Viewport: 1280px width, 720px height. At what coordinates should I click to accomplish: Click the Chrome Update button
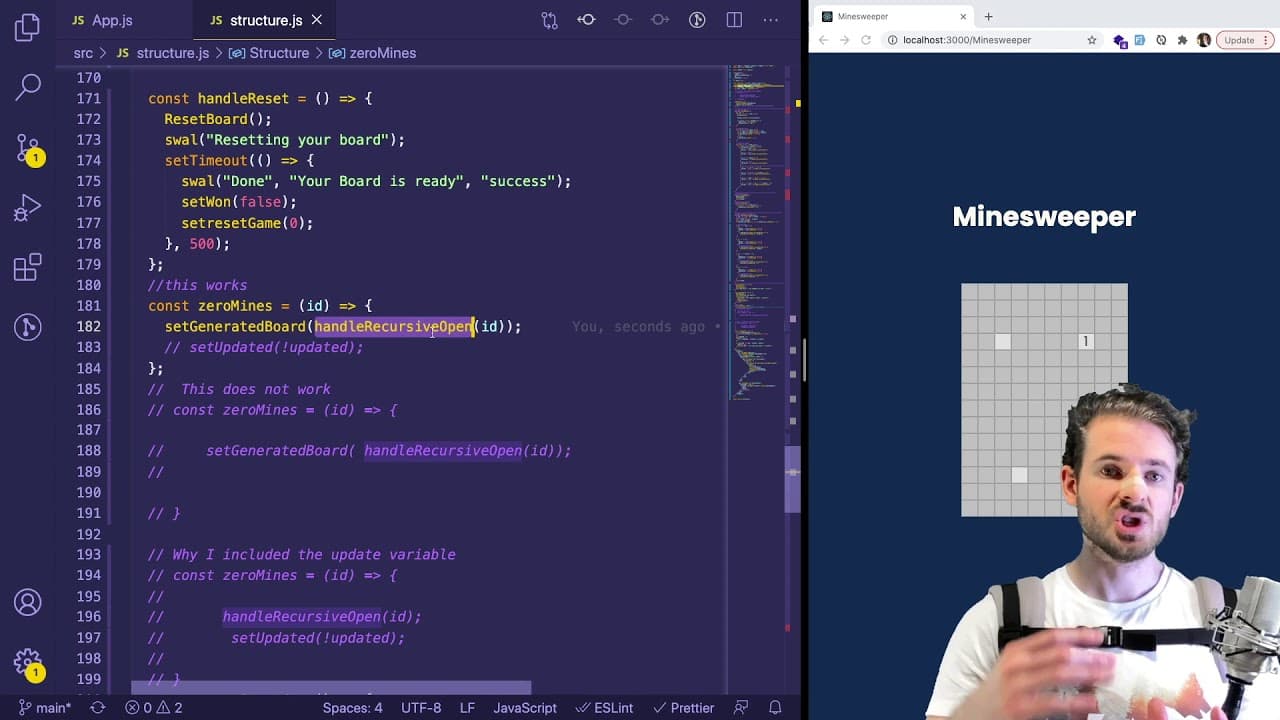coord(1239,40)
